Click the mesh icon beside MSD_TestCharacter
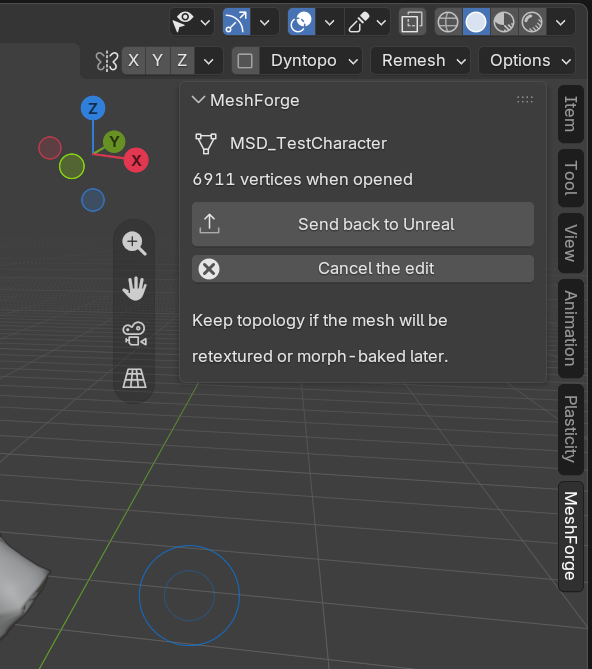This screenshot has width=592, height=669. 206,143
